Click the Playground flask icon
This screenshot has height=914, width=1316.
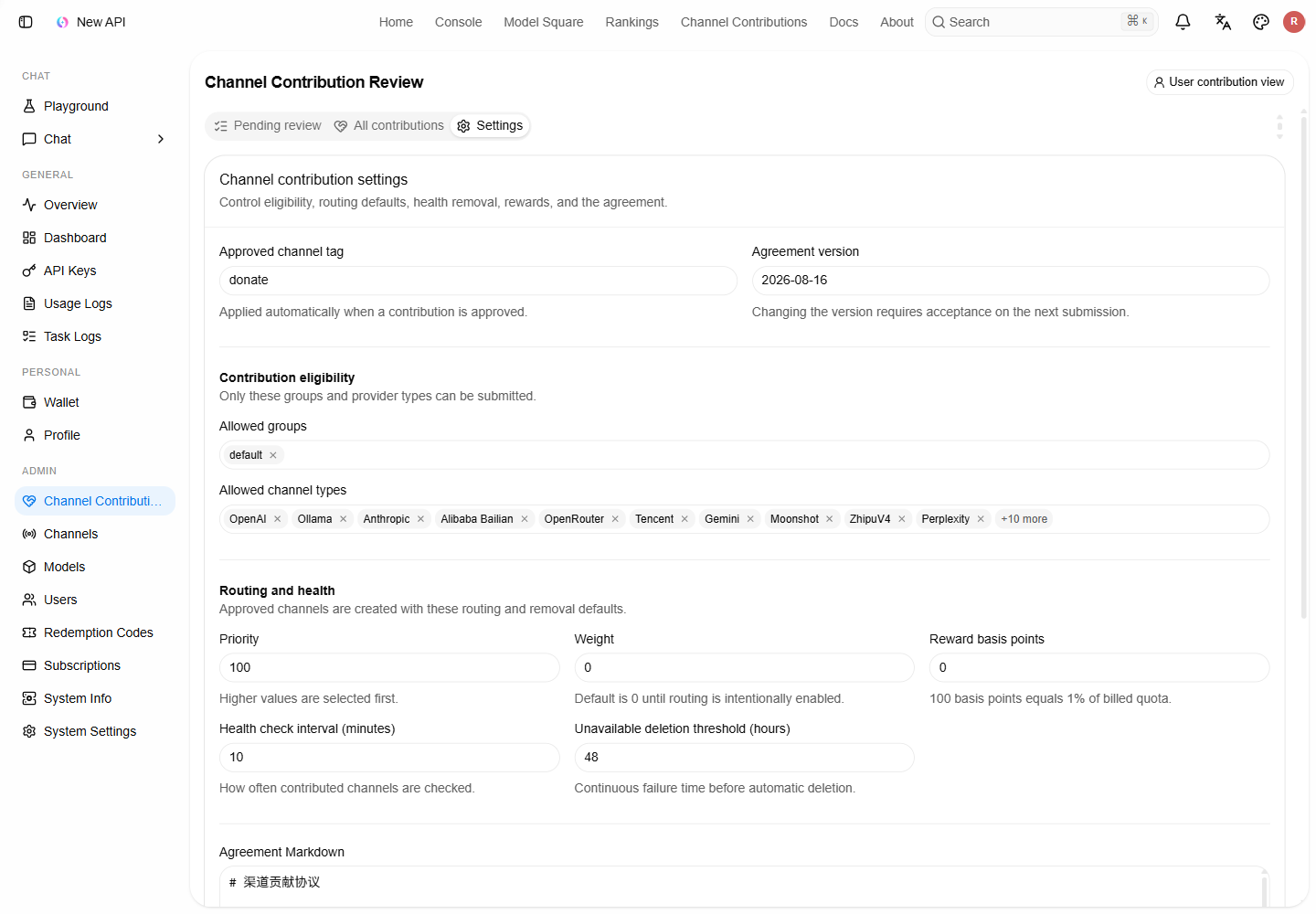29,106
